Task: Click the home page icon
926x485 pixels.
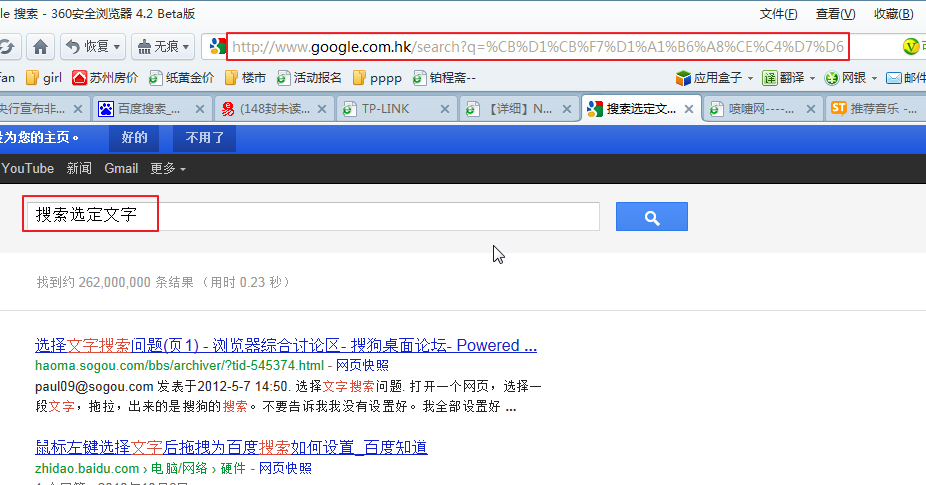Action: coord(39,46)
